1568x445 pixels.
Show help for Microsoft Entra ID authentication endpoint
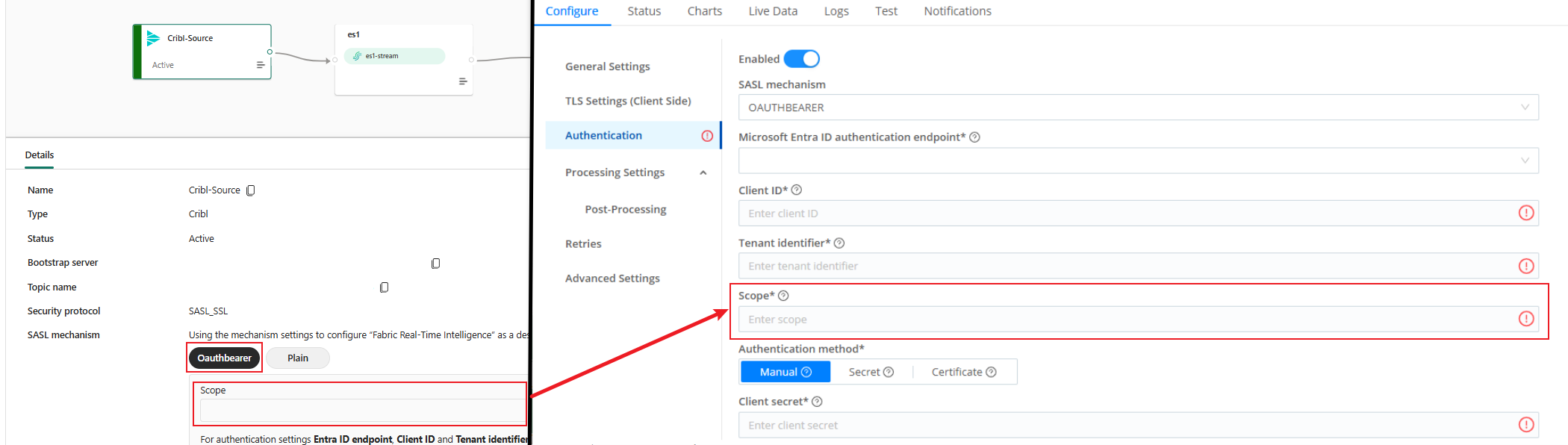point(974,137)
